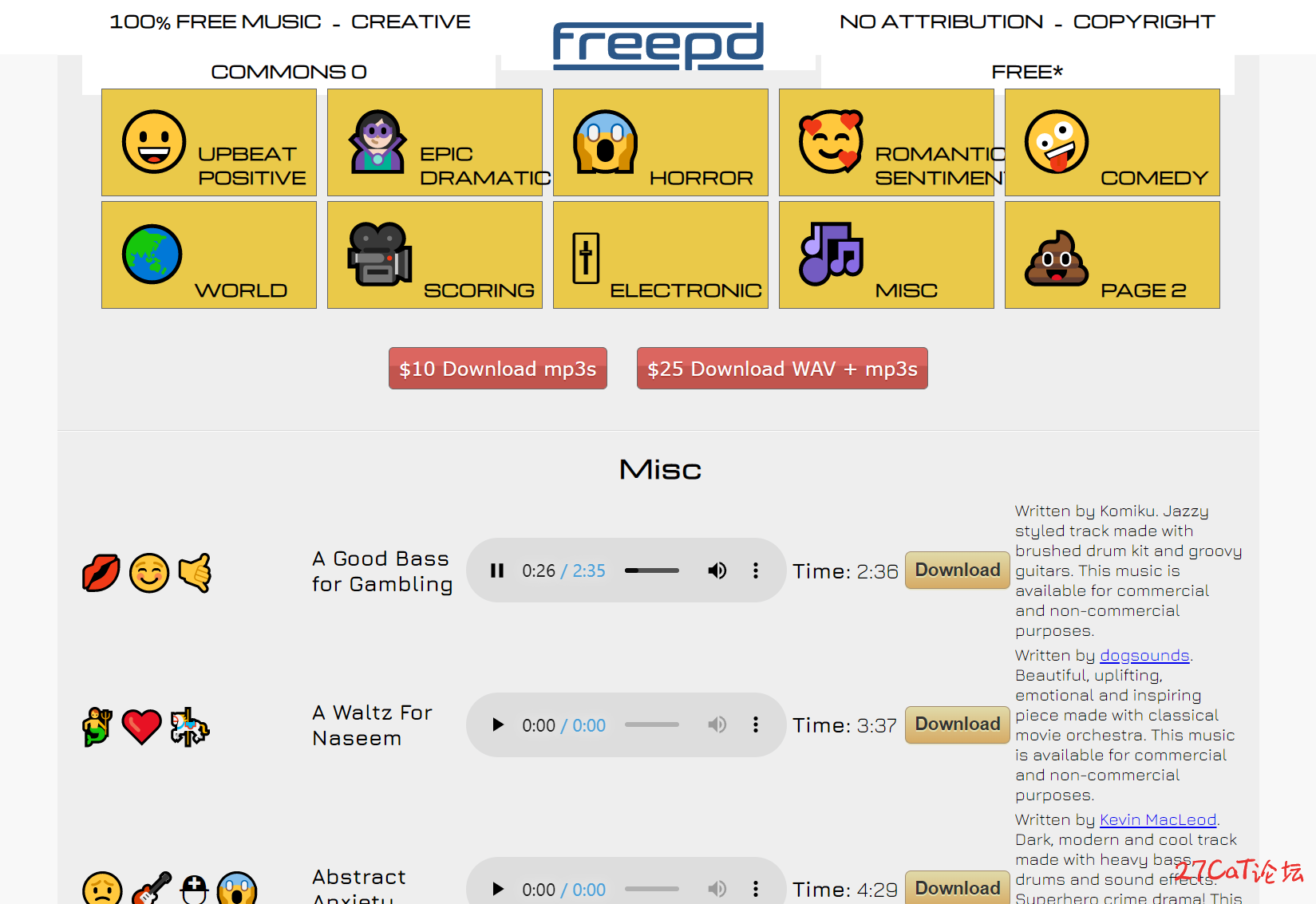
Task: Open the COMEDY category label
Action: [1154, 178]
